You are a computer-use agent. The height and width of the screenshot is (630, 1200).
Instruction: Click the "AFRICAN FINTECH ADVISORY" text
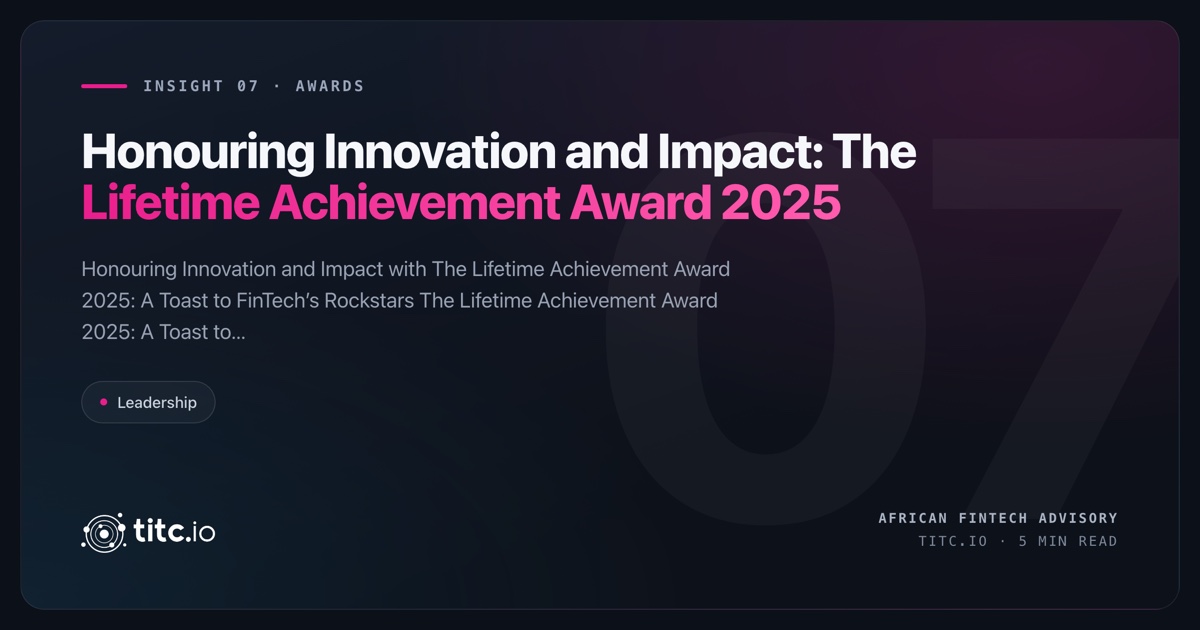point(998,518)
